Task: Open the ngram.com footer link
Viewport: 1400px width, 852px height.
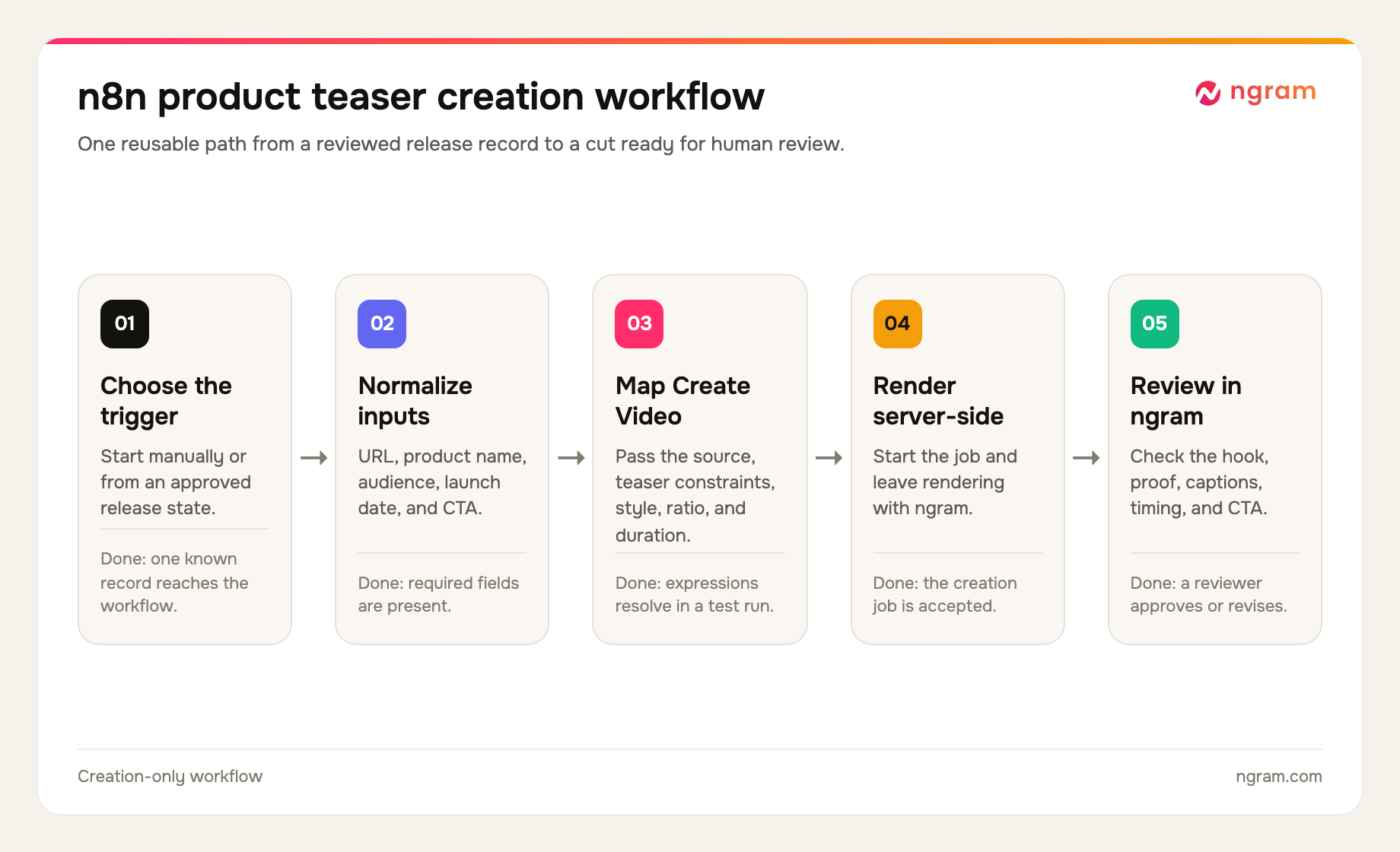Action: point(1279,777)
